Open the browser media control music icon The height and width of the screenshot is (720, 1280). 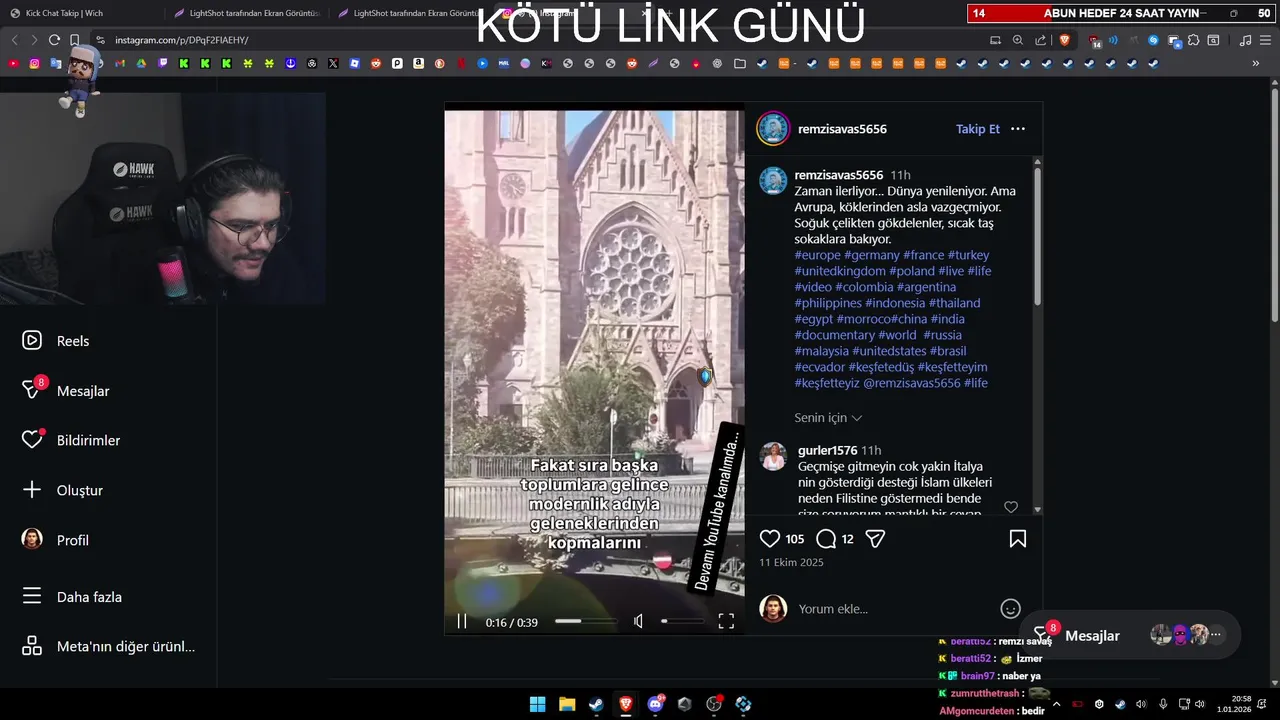(x=1245, y=40)
